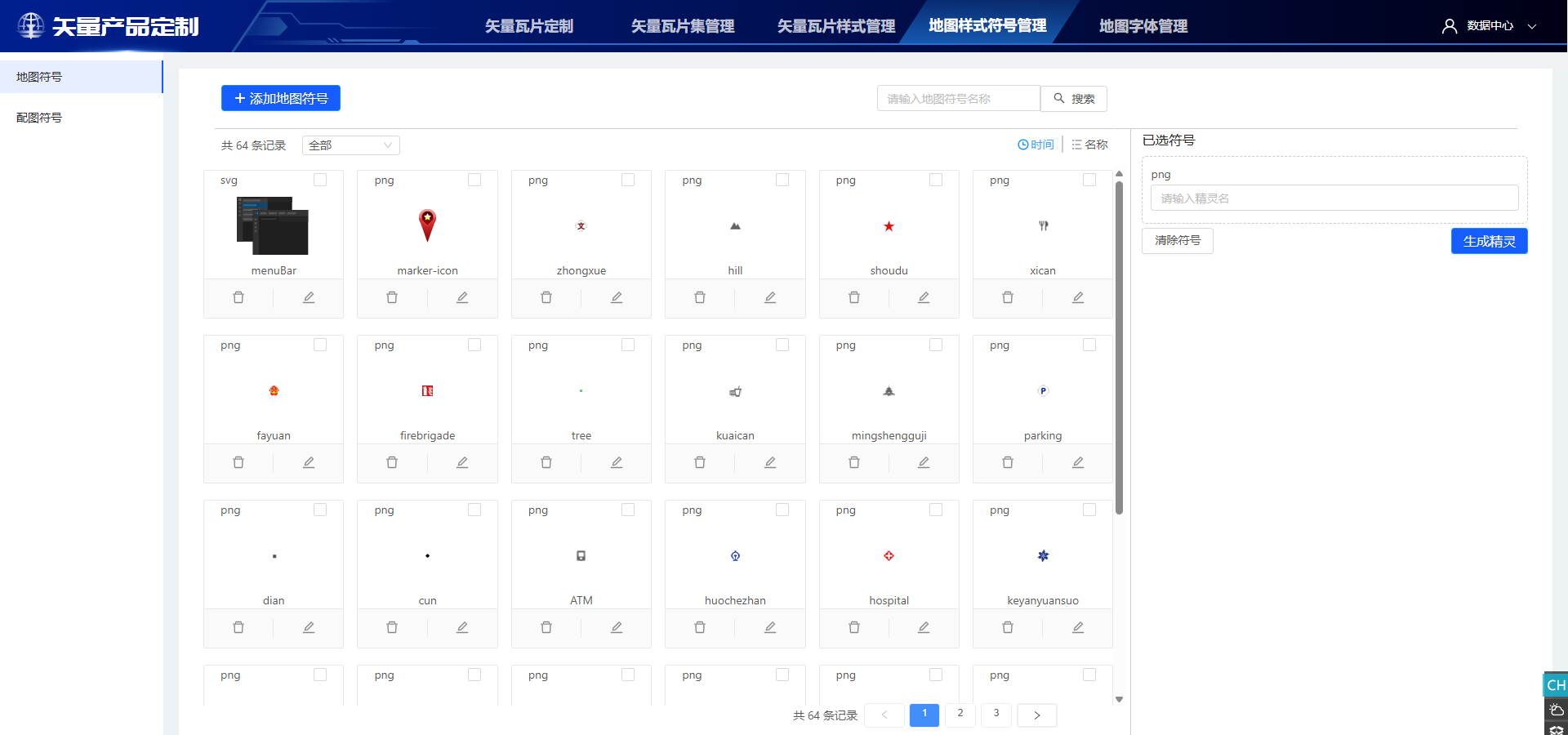Open the 全部 type filter dropdown
Screen dimensions: 1568x735
pos(350,145)
